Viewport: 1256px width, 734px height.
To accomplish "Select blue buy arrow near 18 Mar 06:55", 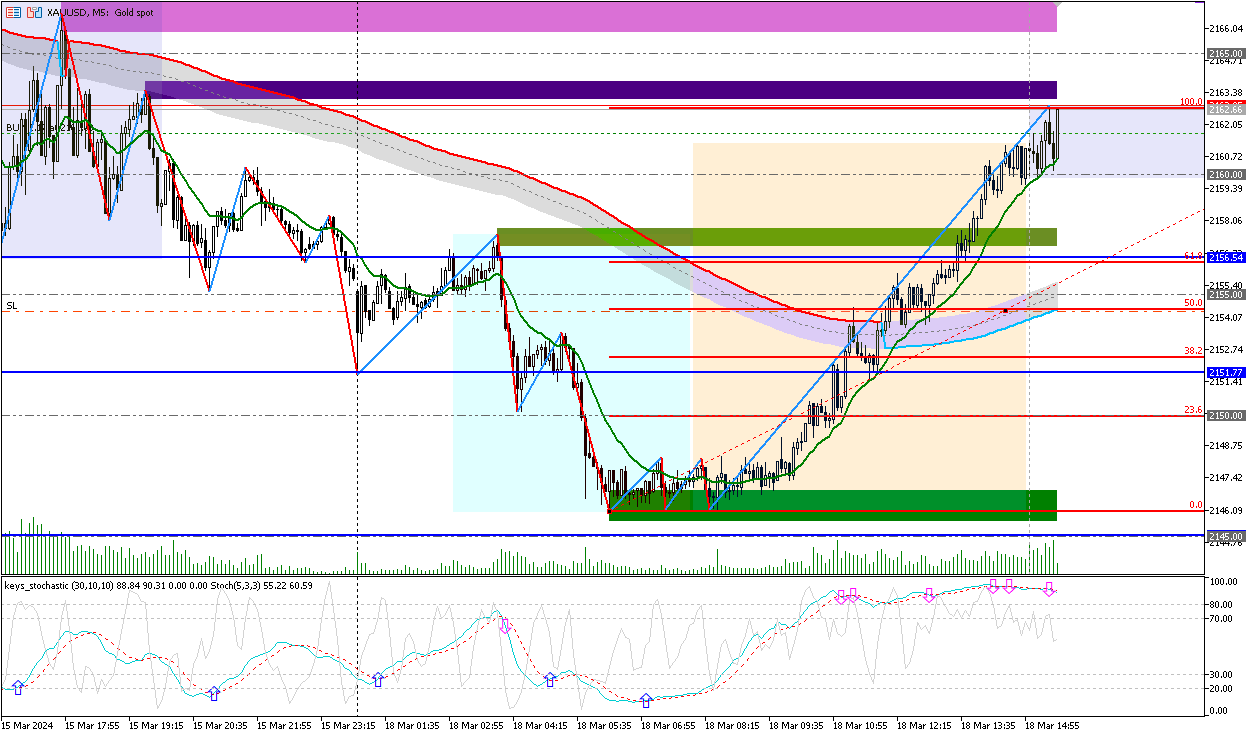I will click(646, 700).
